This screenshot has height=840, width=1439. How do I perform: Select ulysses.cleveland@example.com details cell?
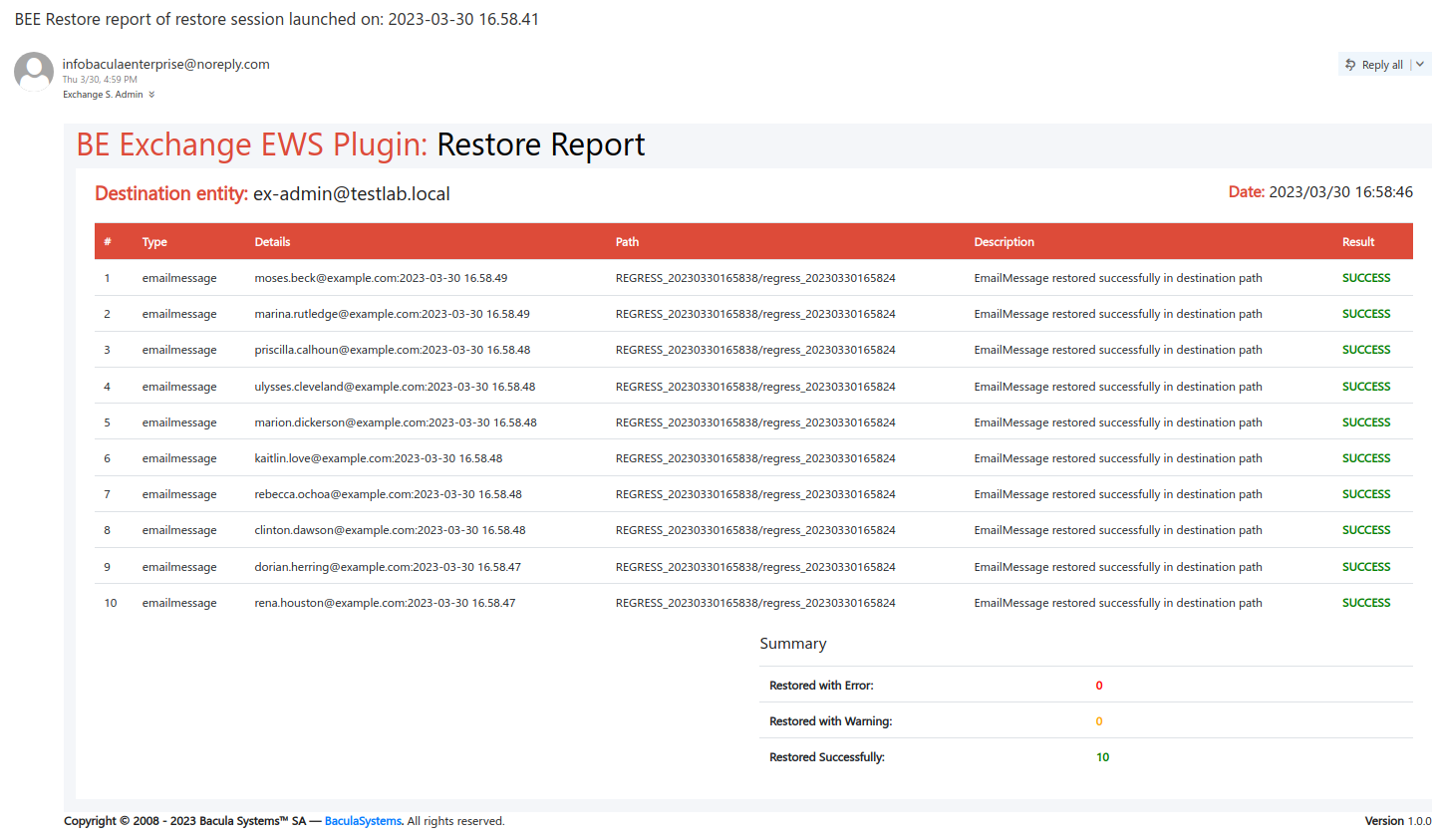tap(395, 387)
